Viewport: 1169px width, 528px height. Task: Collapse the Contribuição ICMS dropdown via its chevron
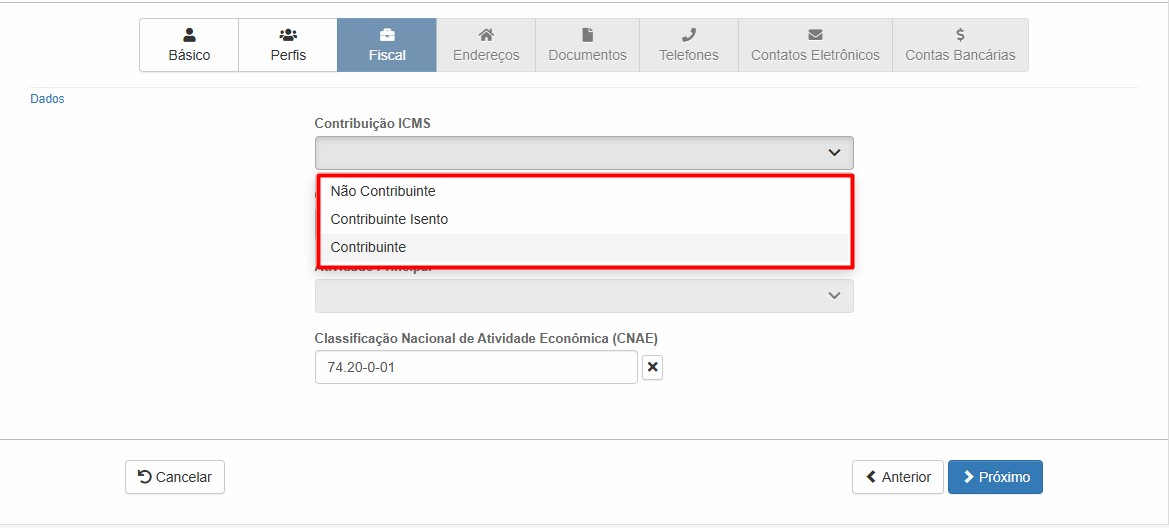point(834,153)
